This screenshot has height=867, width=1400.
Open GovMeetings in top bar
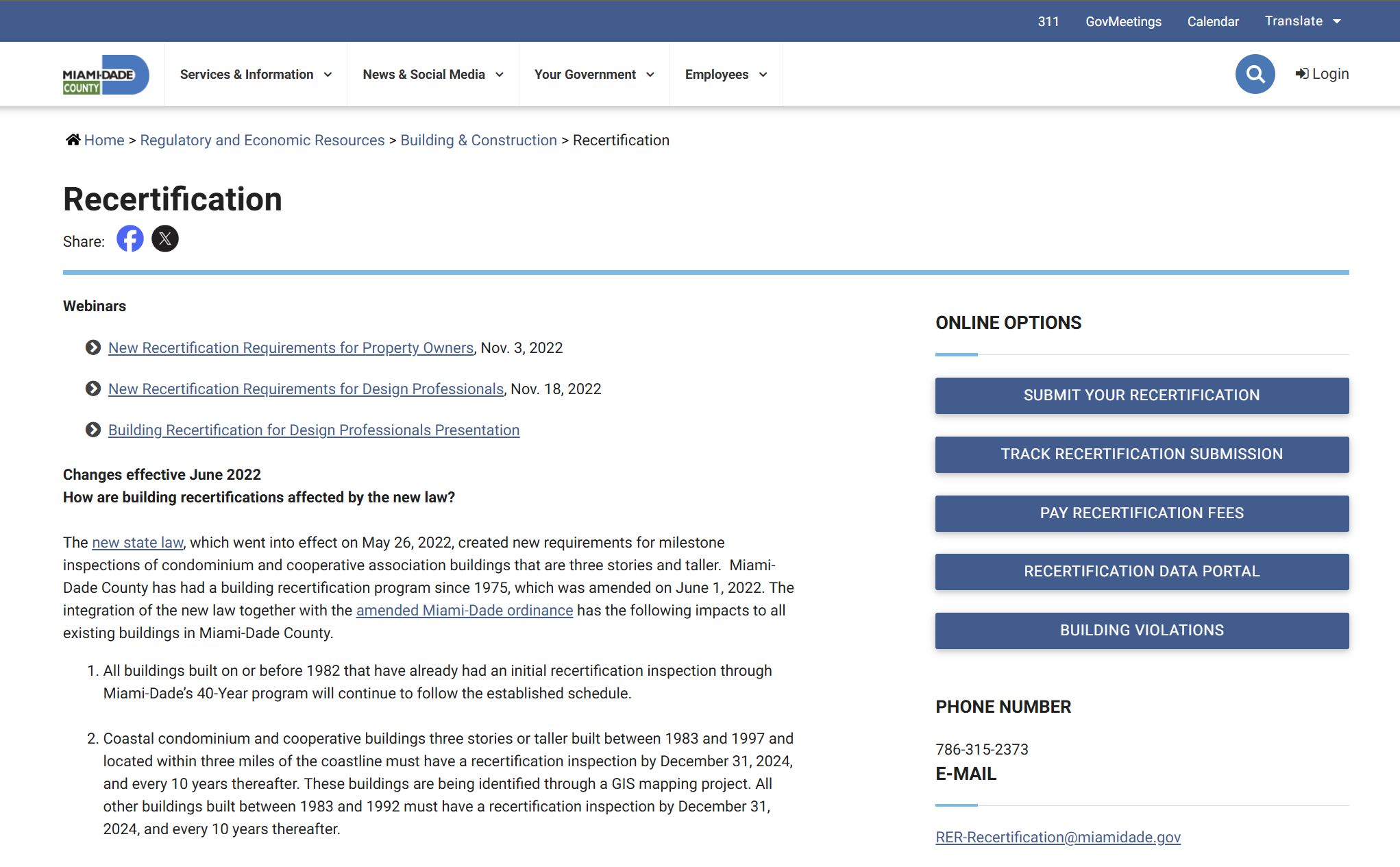tap(1123, 21)
